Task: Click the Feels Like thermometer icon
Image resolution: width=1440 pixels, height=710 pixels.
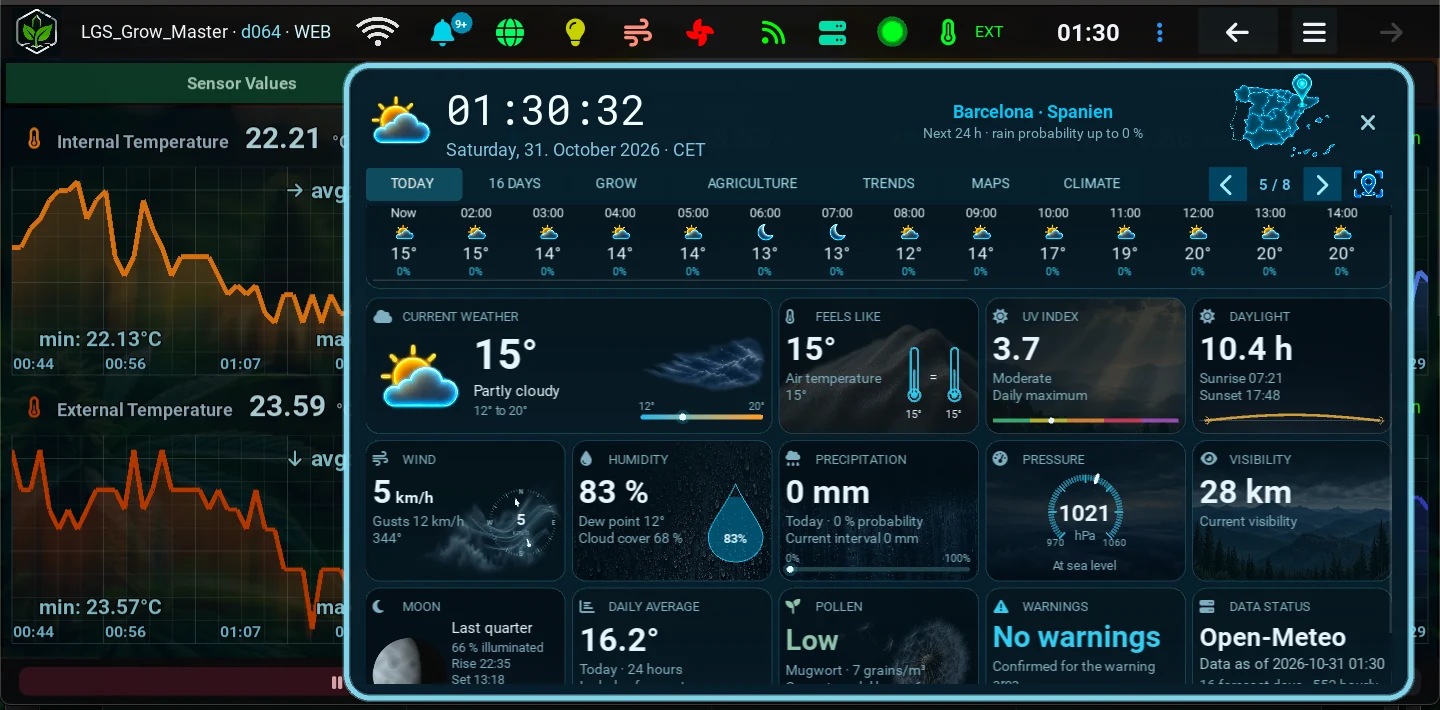Action: 790,317
